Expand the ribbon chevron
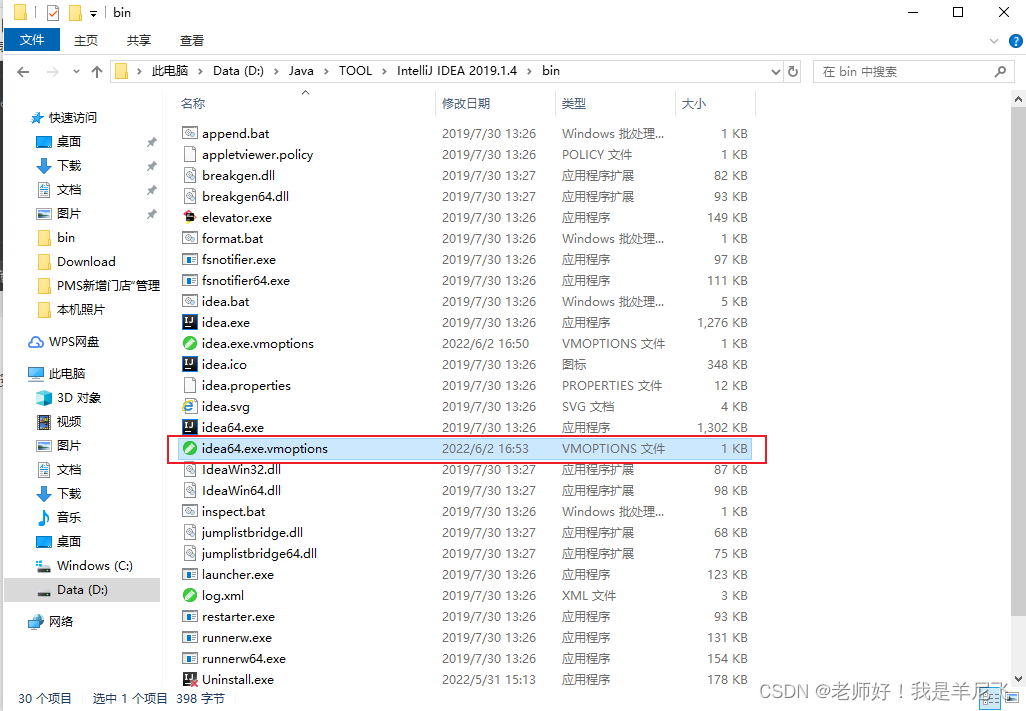Image resolution: width=1026 pixels, height=711 pixels. coord(994,41)
